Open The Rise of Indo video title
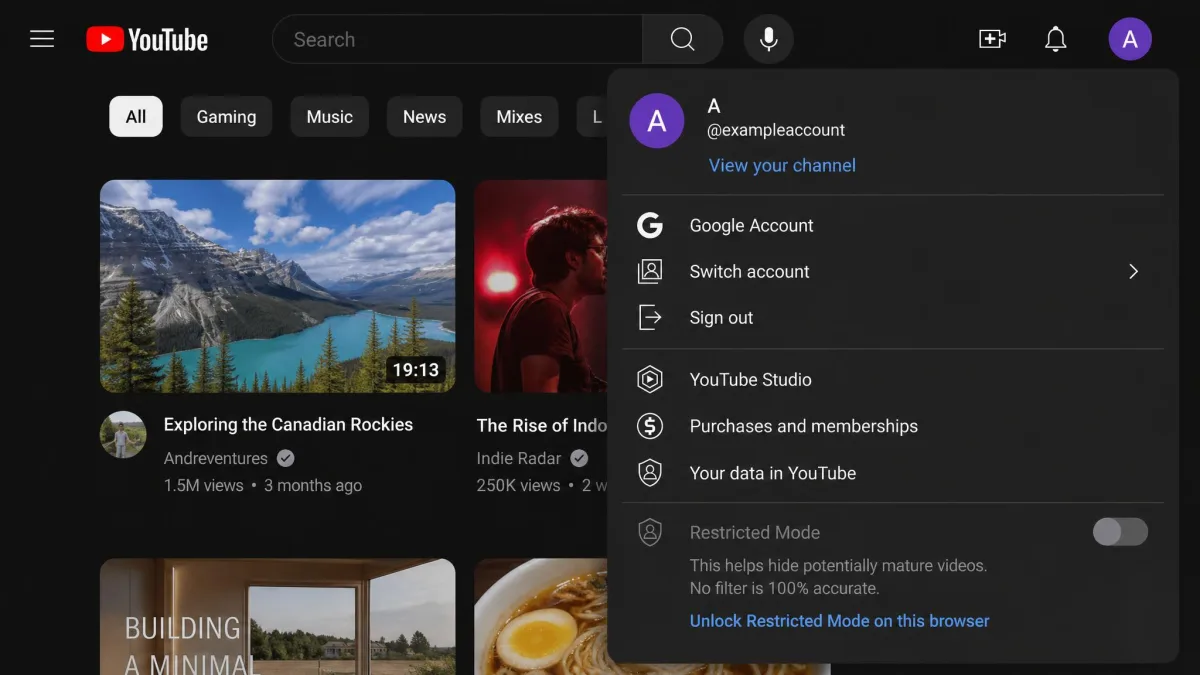Viewport: 1200px width, 675px height. click(541, 425)
